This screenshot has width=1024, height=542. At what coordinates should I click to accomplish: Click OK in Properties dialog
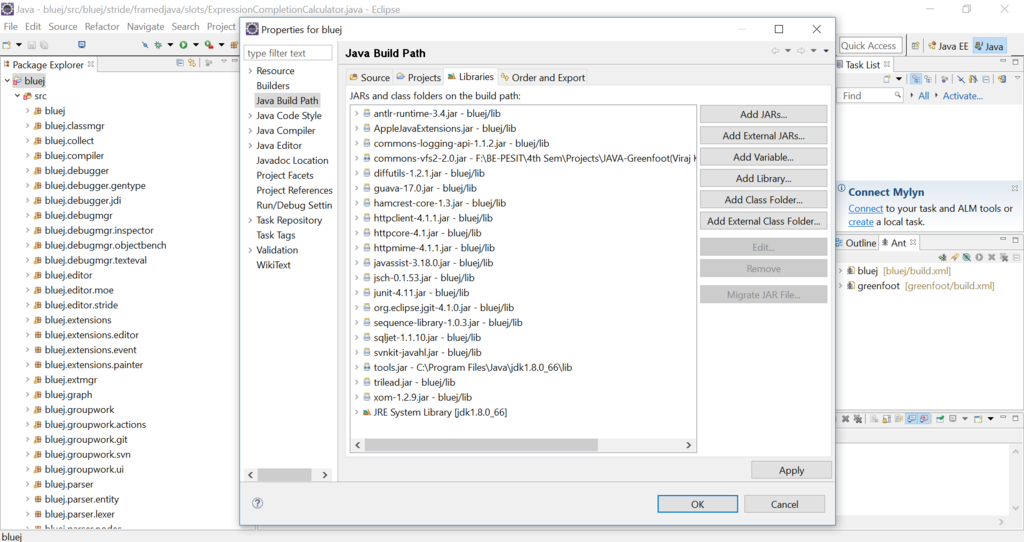pyautogui.click(x=697, y=504)
